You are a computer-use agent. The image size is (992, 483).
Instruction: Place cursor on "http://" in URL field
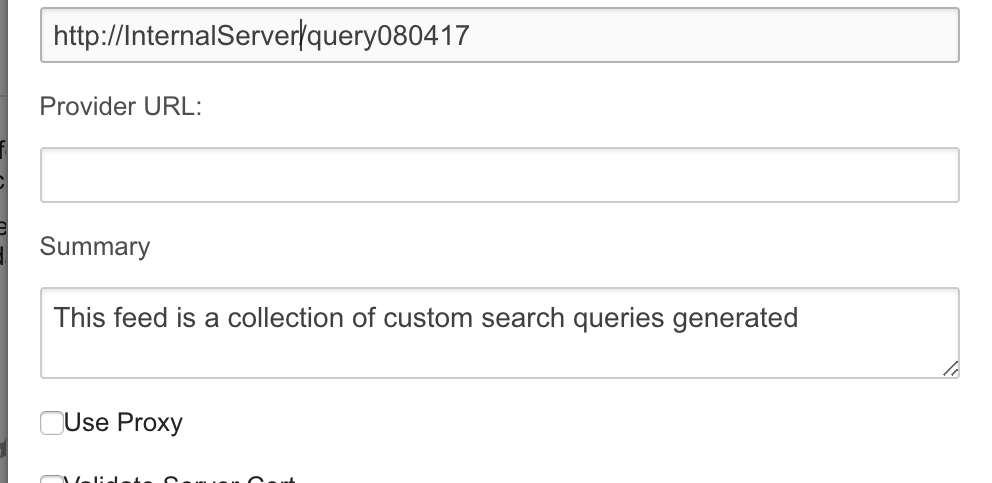(x=89, y=37)
